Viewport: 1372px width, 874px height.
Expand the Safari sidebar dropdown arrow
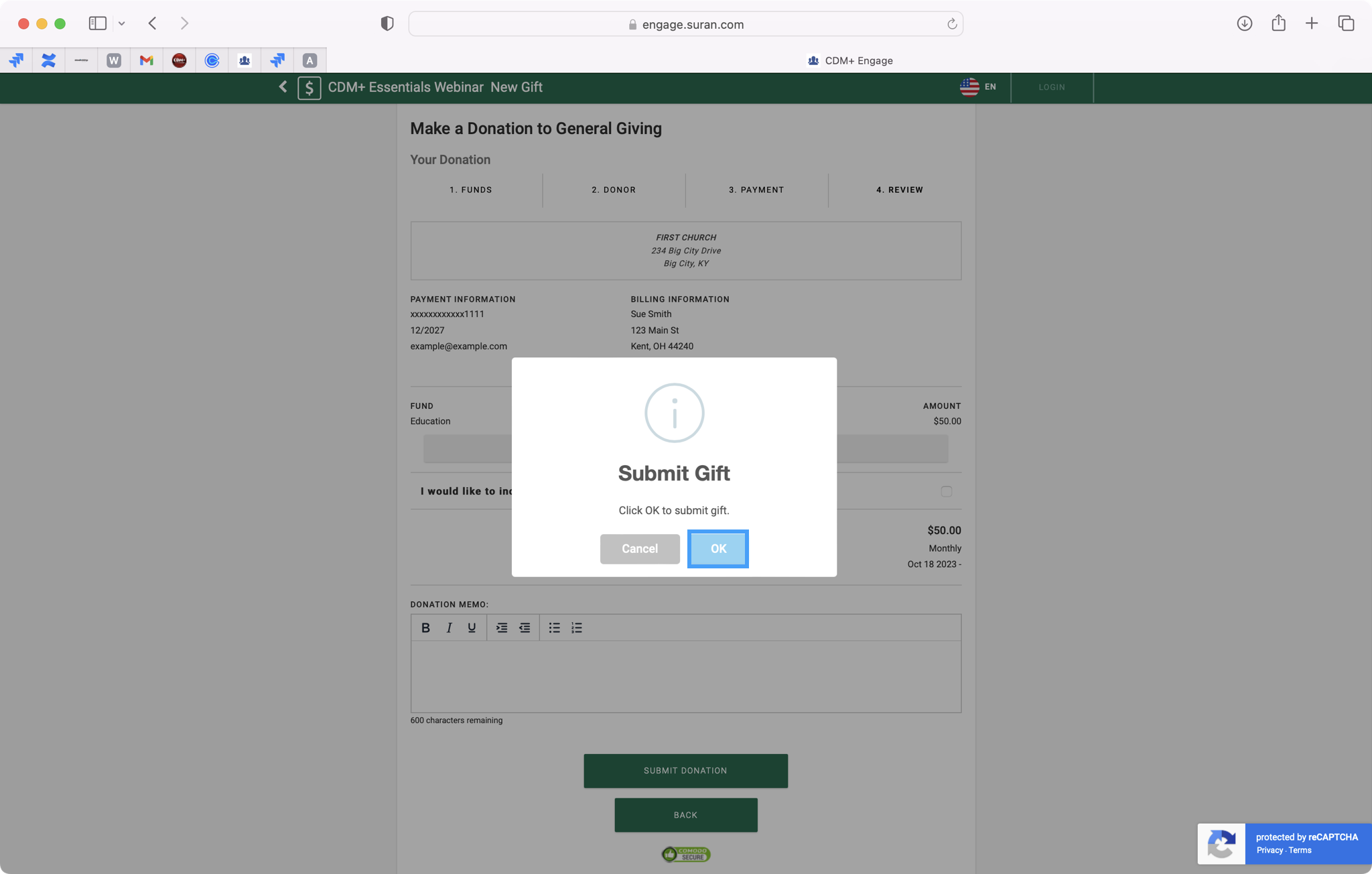pyautogui.click(x=121, y=23)
